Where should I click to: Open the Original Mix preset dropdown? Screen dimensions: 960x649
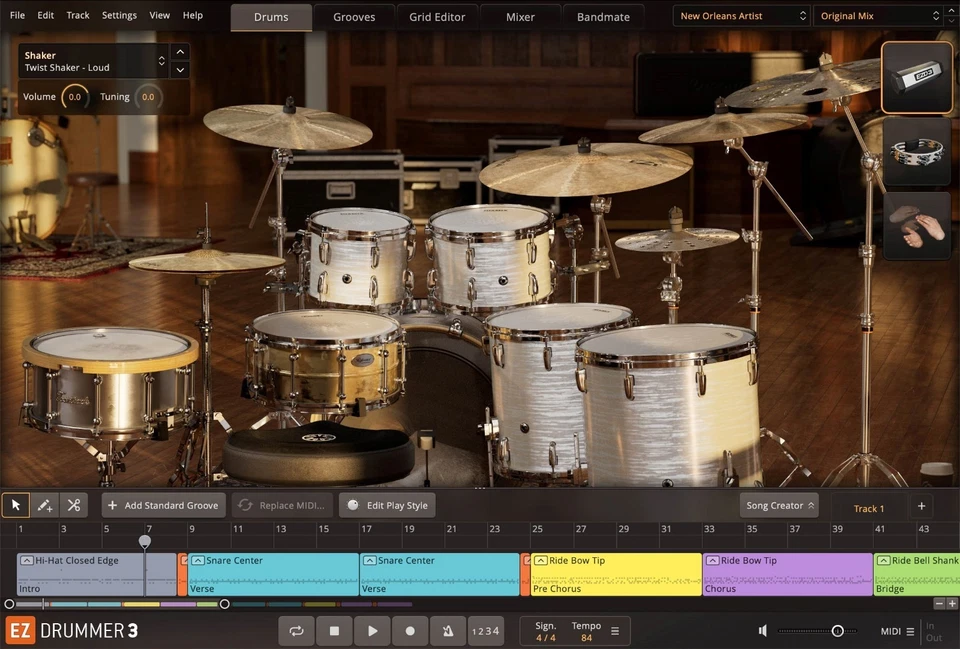point(876,15)
